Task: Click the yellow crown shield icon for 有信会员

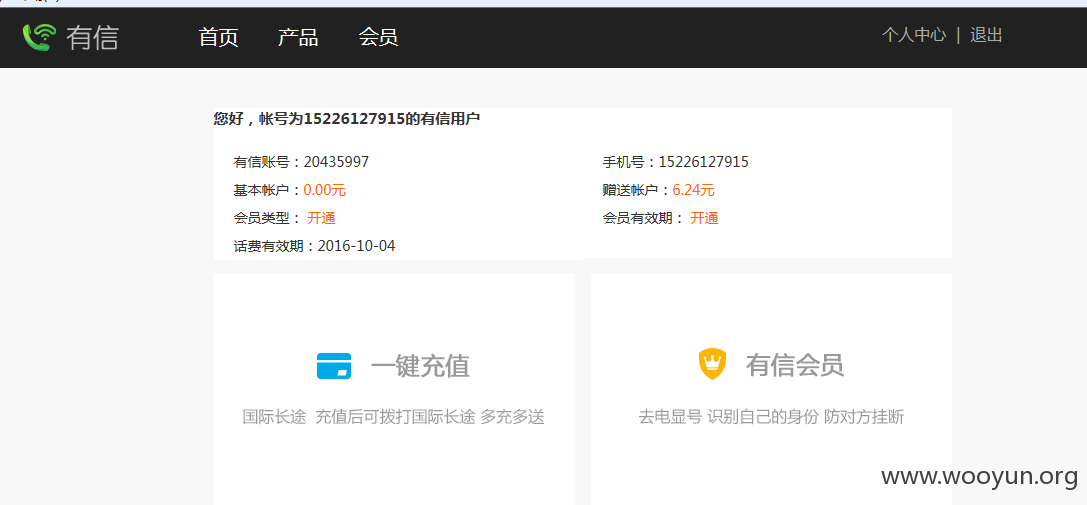Action: (x=712, y=364)
